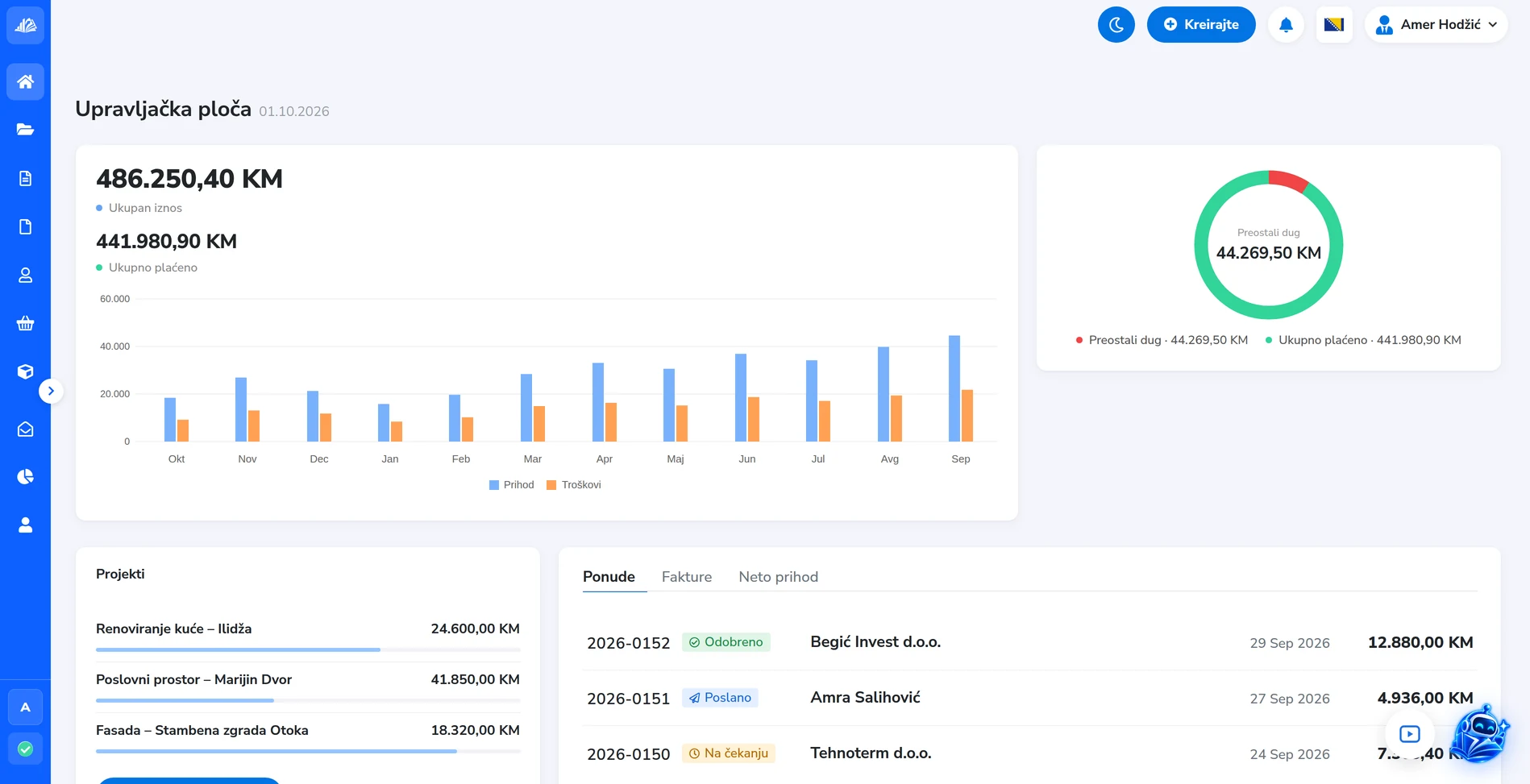Click the letter A sidebar button
The width and height of the screenshot is (1530, 784).
(25, 707)
